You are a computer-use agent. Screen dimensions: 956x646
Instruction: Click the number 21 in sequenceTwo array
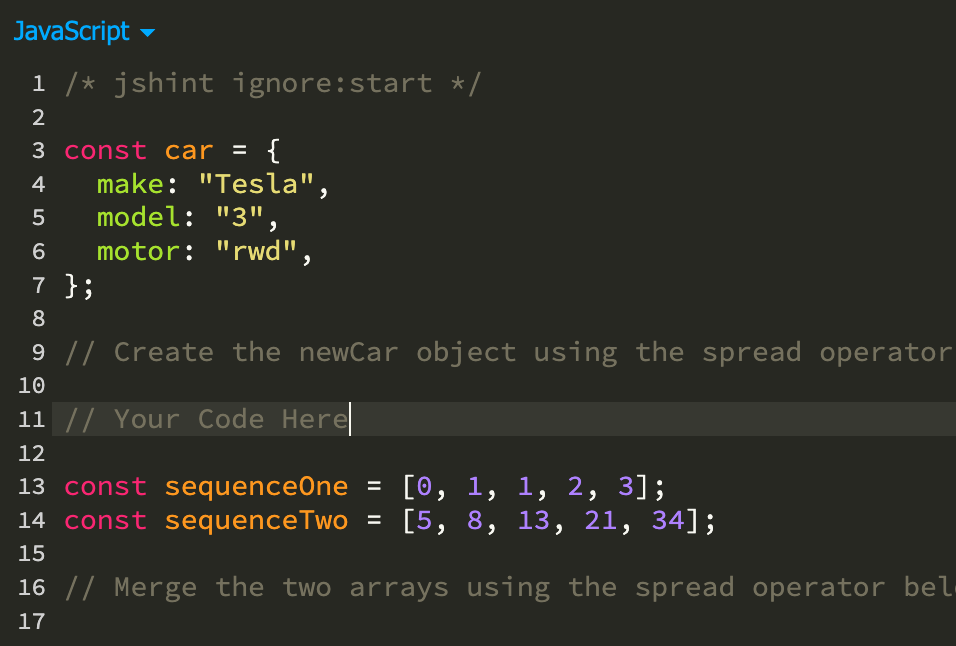click(x=601, y=520)
